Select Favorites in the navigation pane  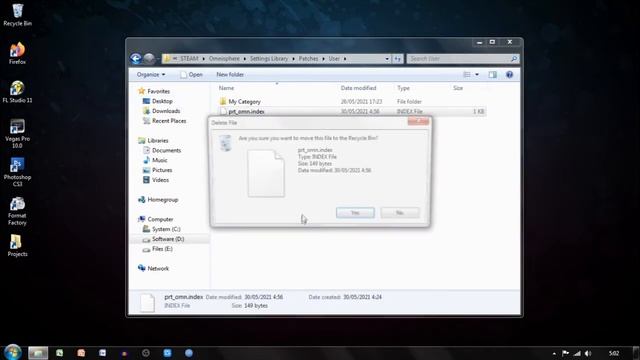coord(158,91)
